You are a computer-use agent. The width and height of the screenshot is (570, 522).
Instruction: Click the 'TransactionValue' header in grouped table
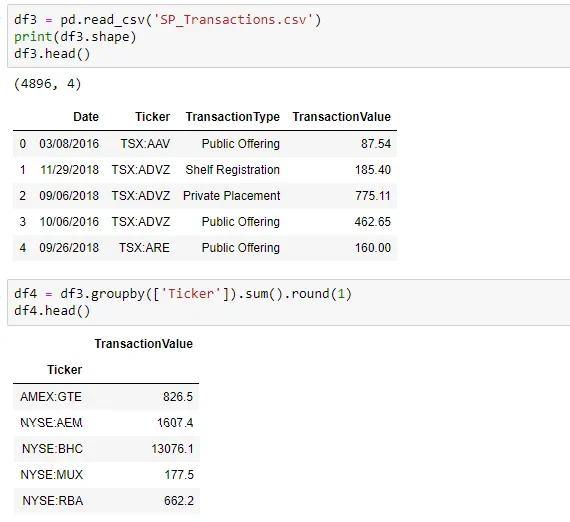144,344
